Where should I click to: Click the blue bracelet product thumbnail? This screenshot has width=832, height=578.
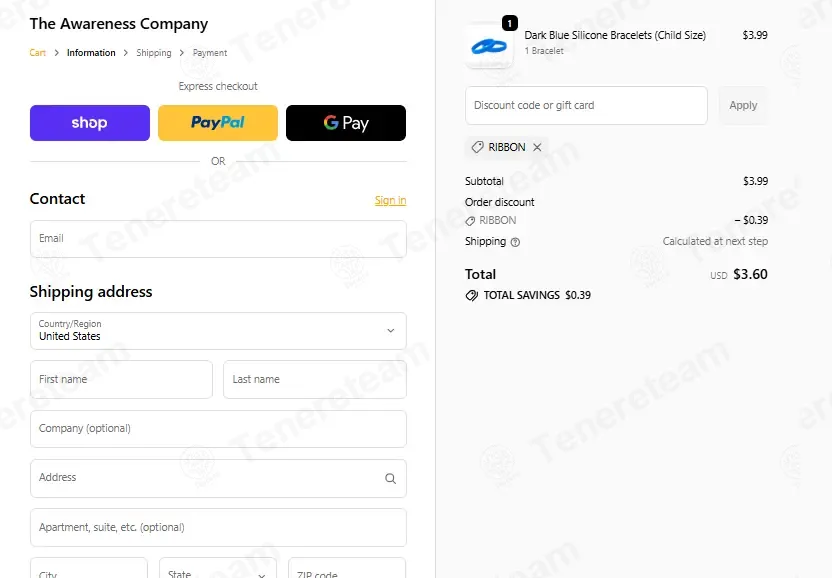489,46
